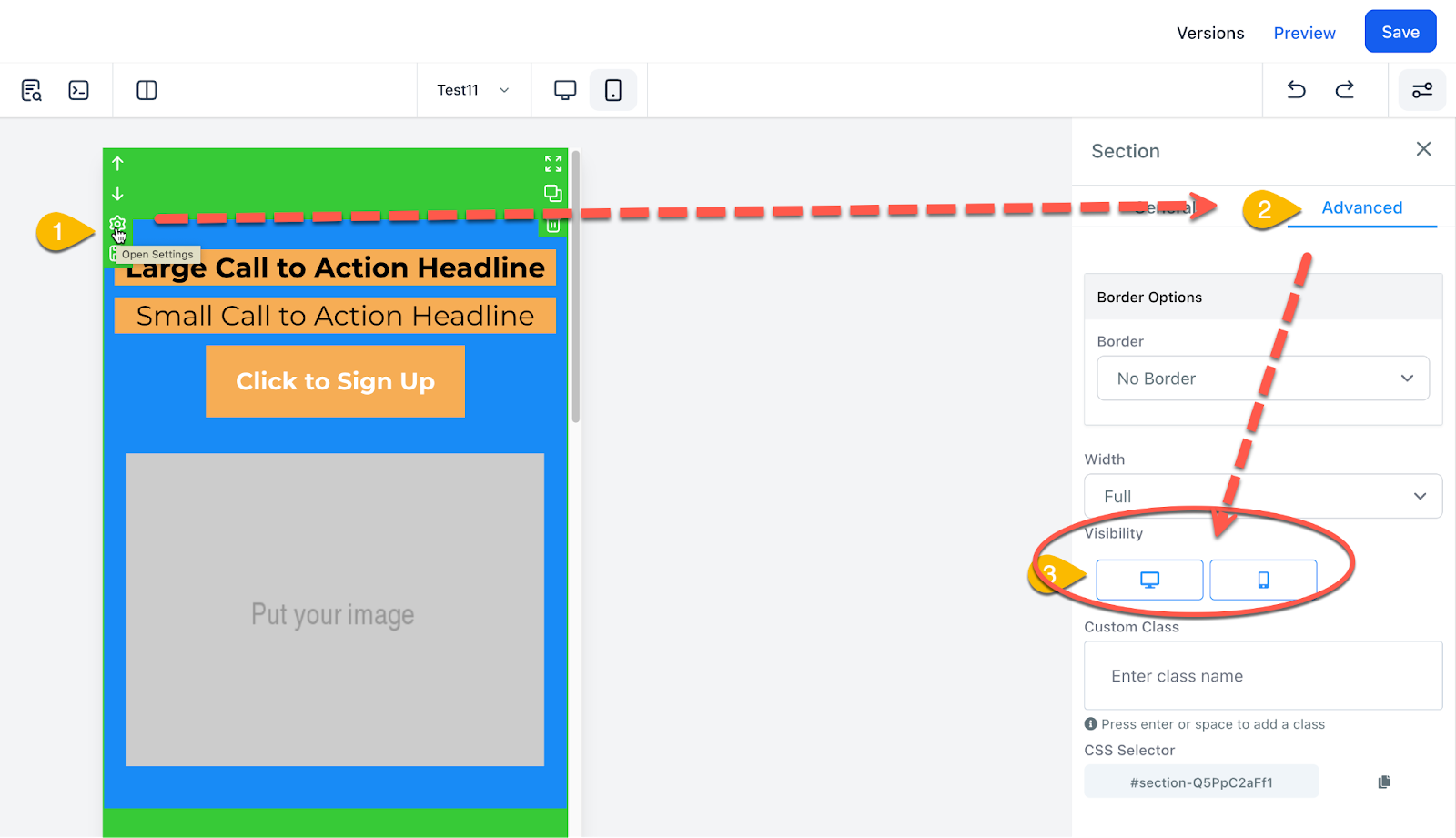Screen dimensions: 1456x838
Task: Undo the last change
Action: (x=1297, y=89)
